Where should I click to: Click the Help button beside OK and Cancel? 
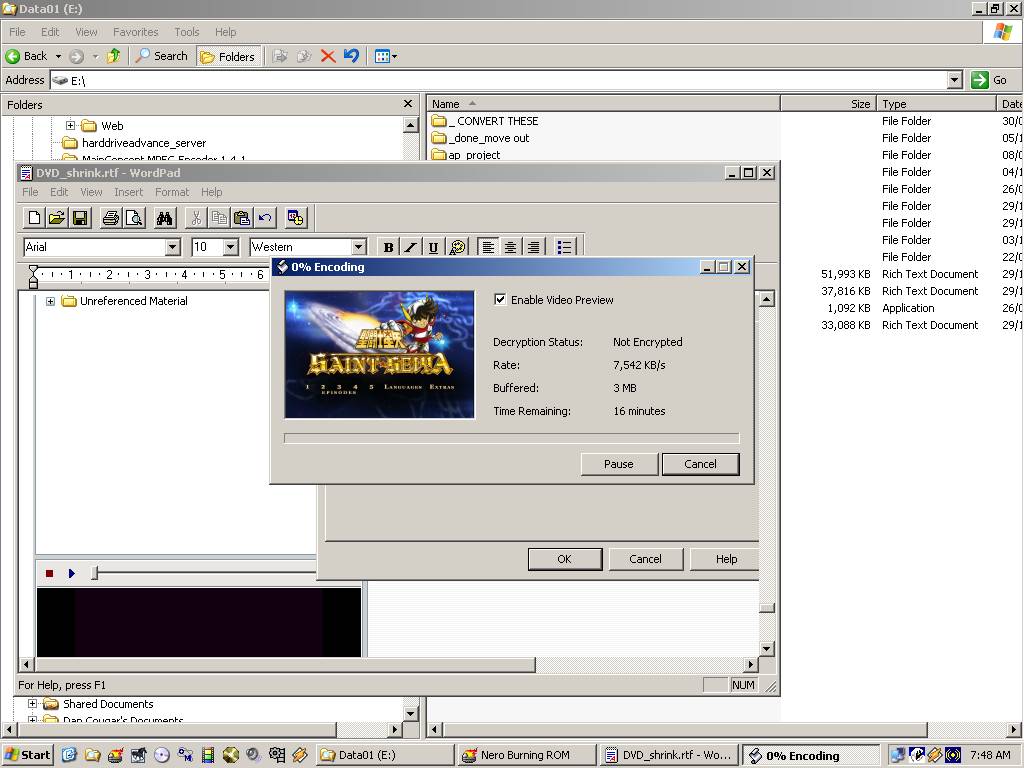click(726, 559)
